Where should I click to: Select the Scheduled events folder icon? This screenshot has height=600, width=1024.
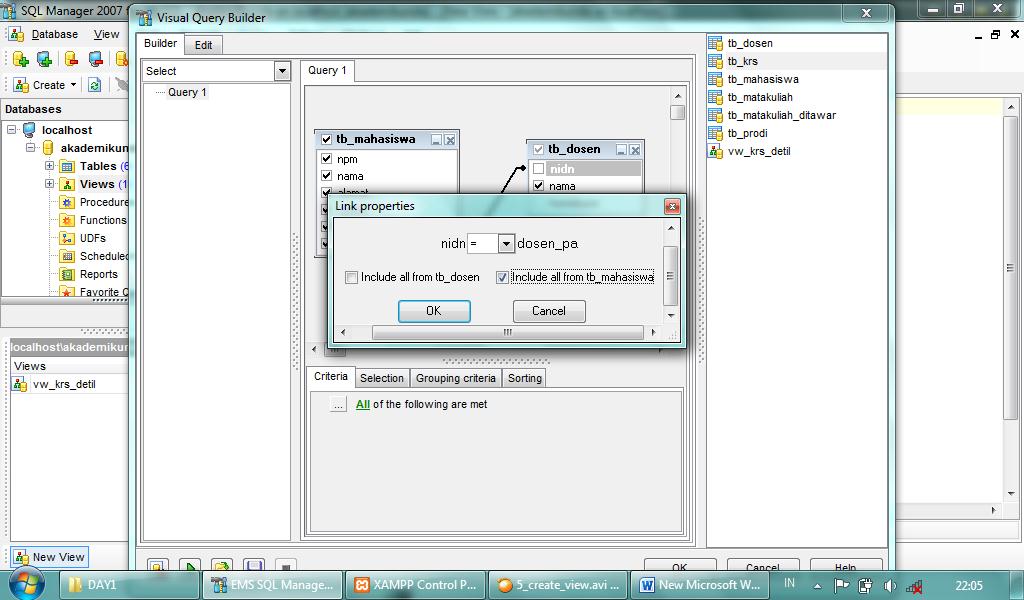coord(67,257)
